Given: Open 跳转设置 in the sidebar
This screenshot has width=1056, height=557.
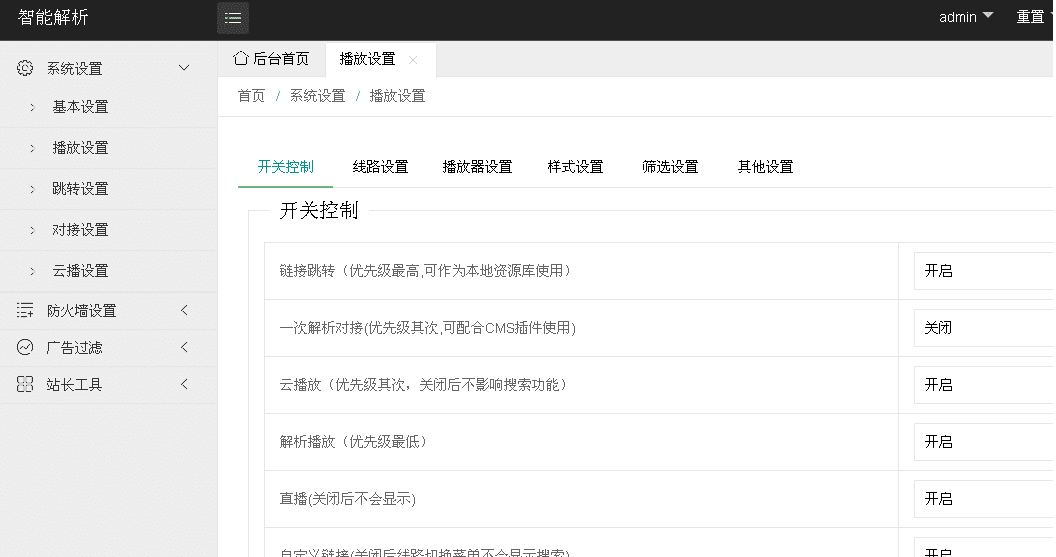Looking at the screenshot, I should point(80,189).
